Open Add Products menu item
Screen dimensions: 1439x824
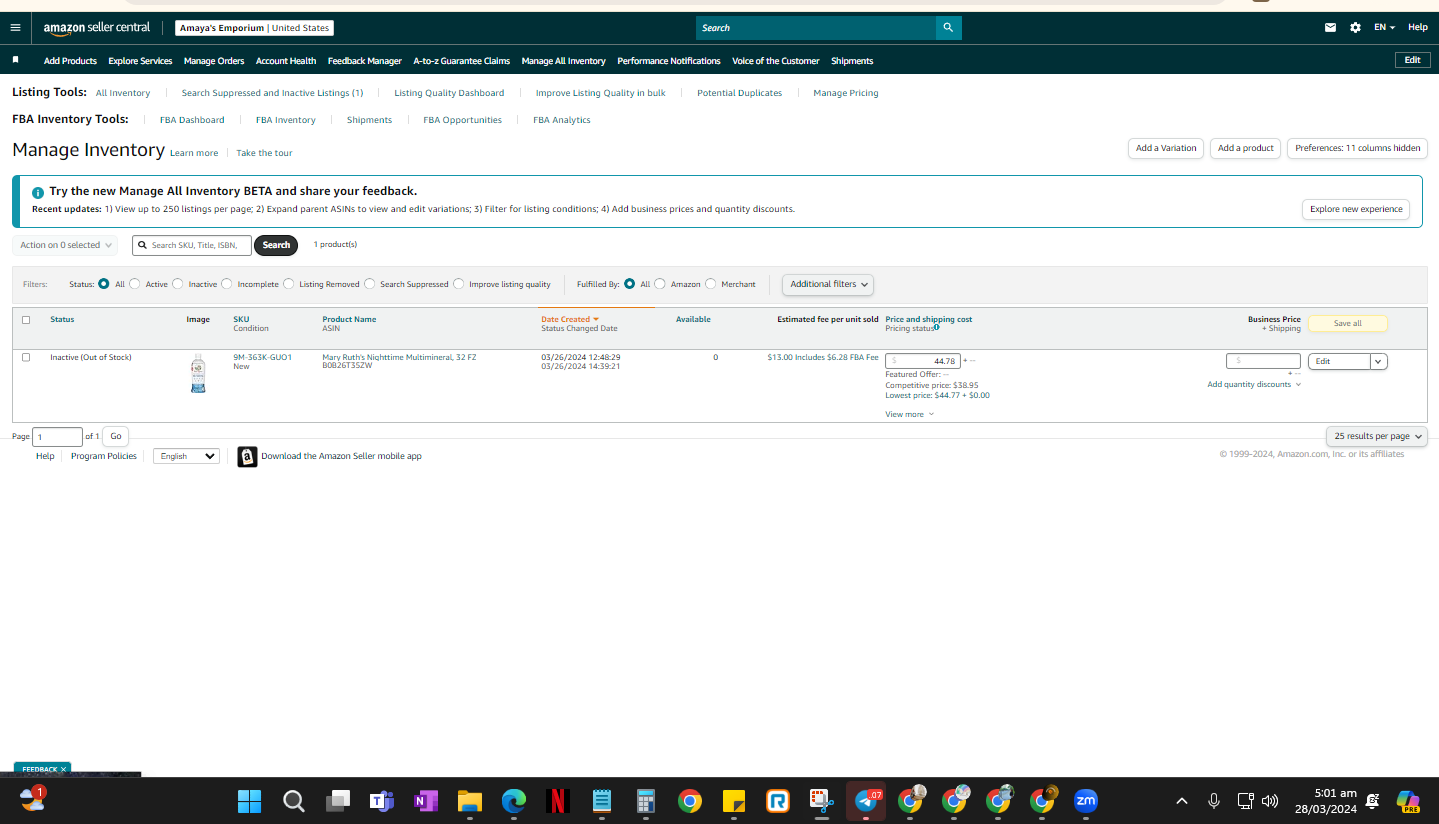tap(70, 61)
